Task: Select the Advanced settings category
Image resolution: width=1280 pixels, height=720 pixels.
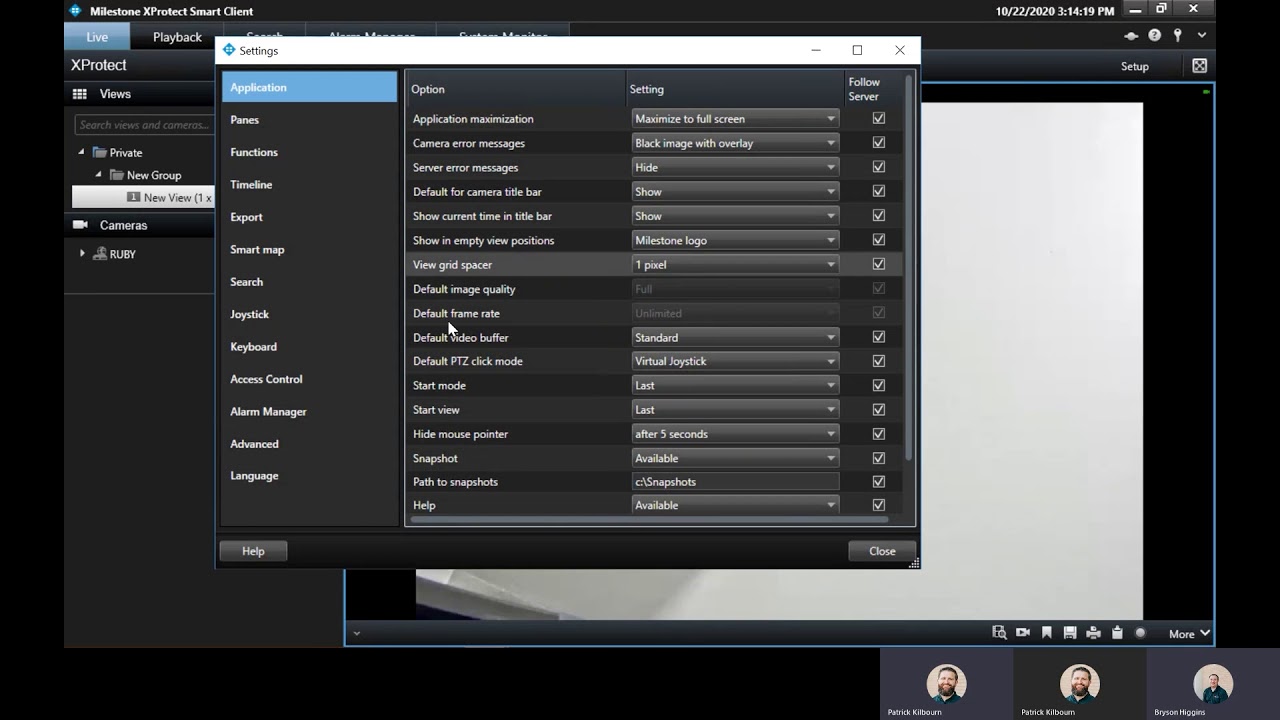Action: [309, 444]
